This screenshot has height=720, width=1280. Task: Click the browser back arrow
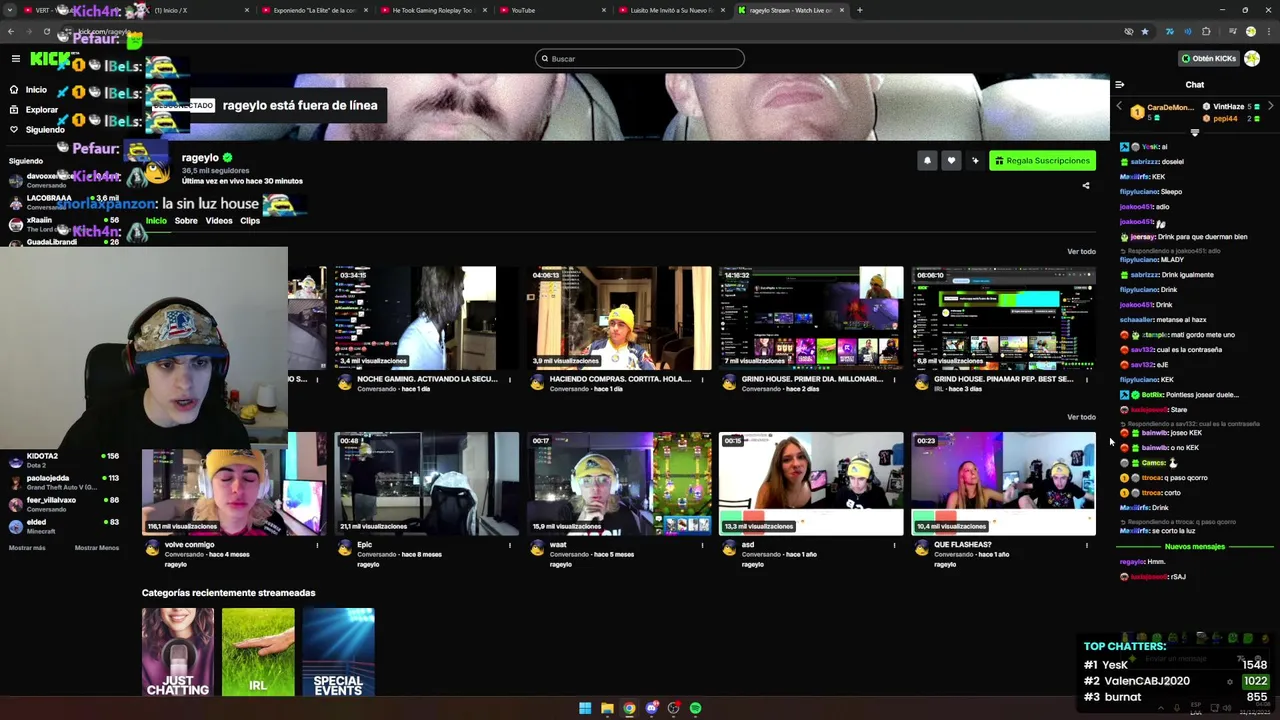[x=10, y=32]
